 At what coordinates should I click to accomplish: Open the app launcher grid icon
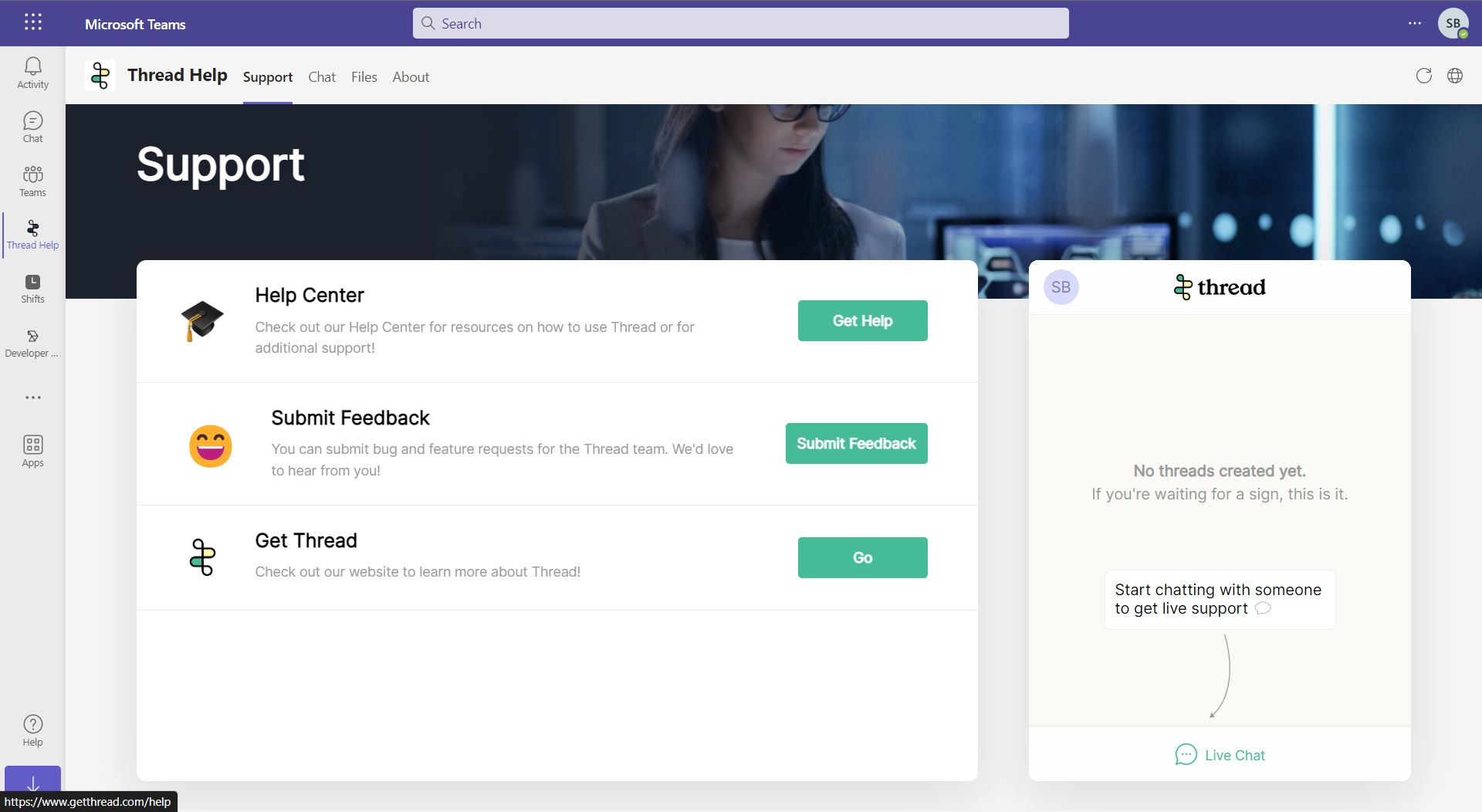click(32, 22)
